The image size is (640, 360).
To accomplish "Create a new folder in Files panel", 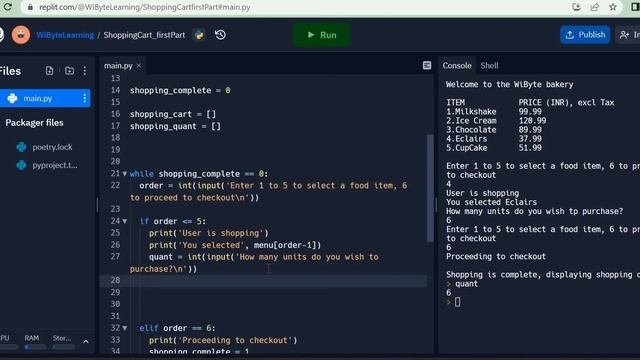I will click(x=69, y=71).
